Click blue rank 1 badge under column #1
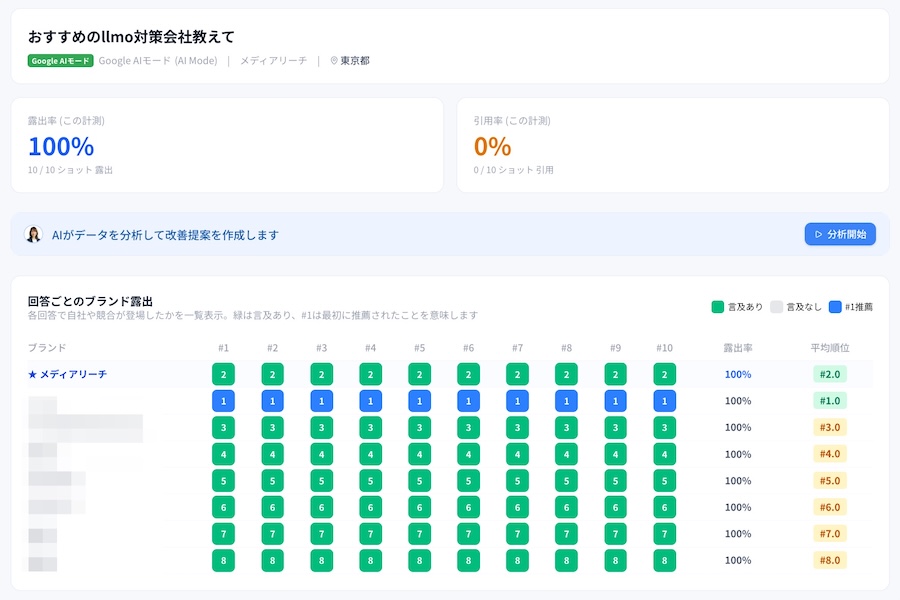Screen dimensions: 900x600 click(223, 401)
